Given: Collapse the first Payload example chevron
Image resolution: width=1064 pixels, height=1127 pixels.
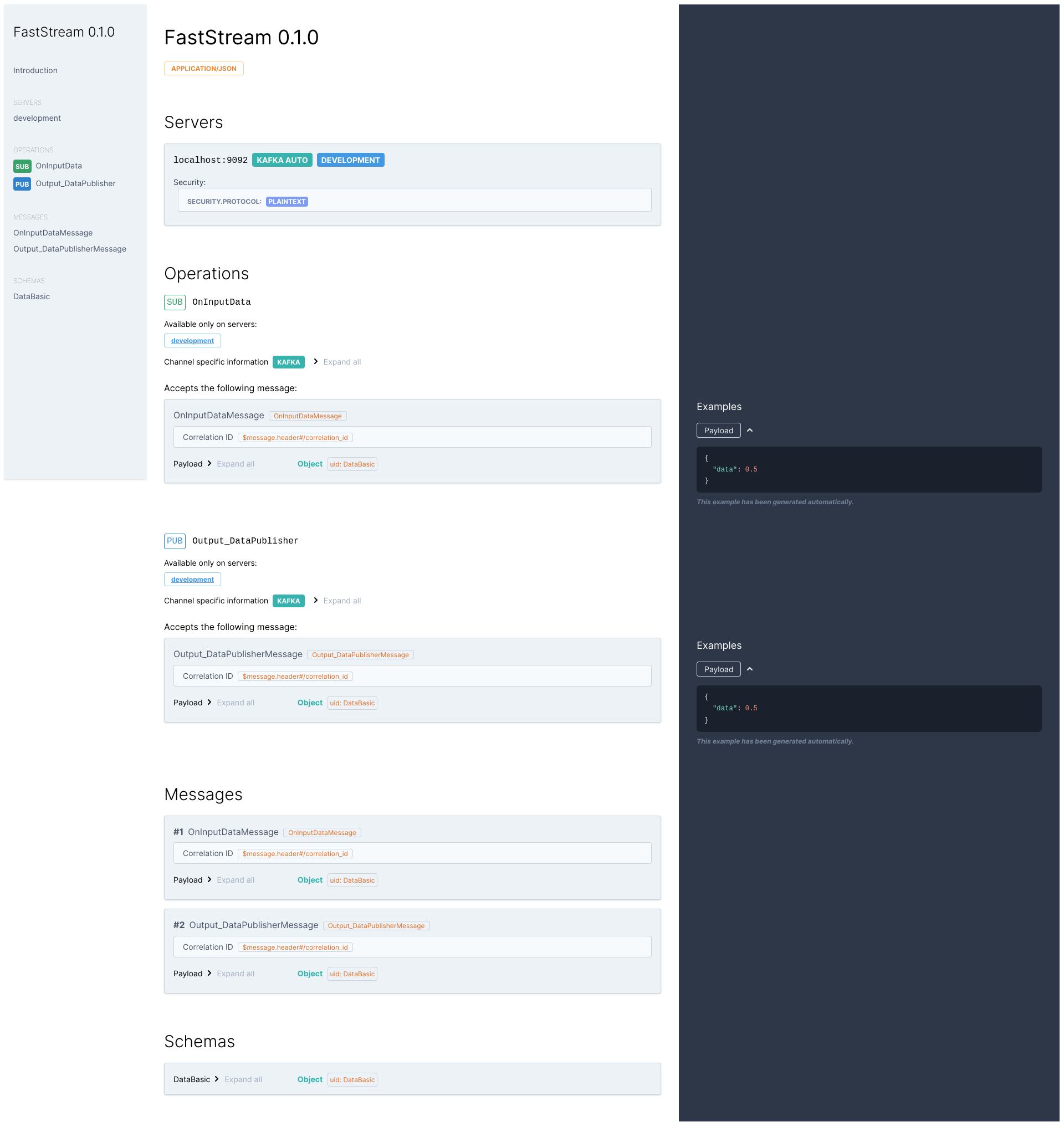Looking at the screenshot, I should point(749,431).
